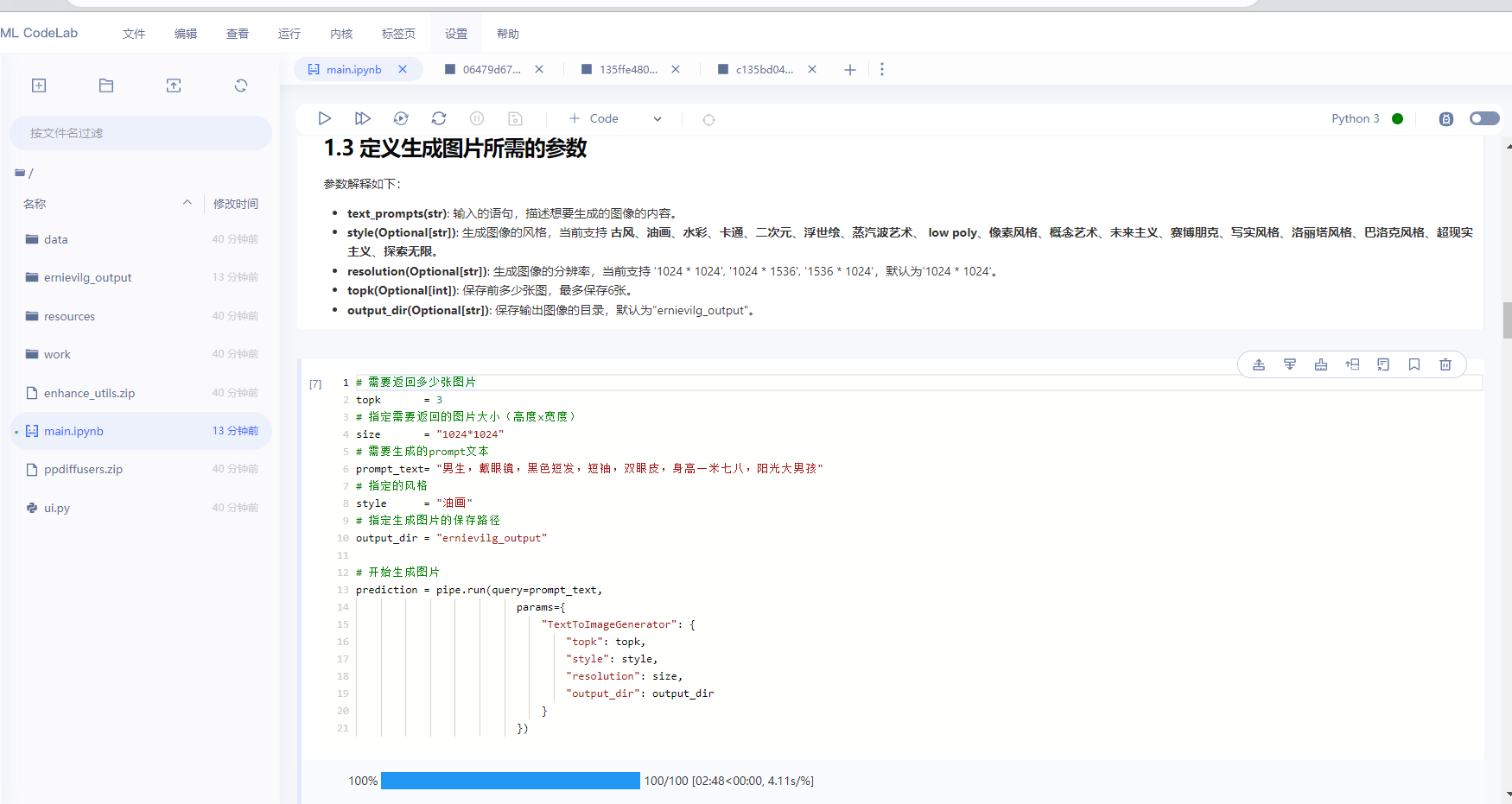Bookmark the current code cell
This screenshot has height=804, width=1512.
[x=1414, y=364]
